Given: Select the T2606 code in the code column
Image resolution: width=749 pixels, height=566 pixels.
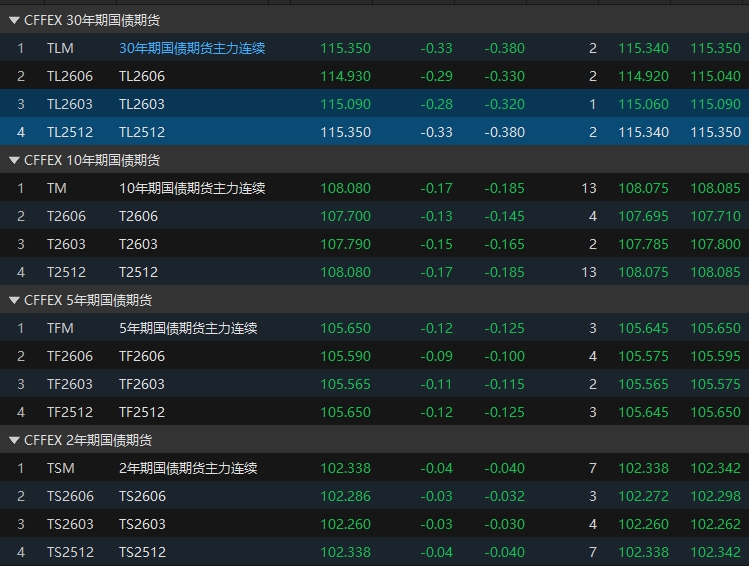Looking at the screenshot, I should click(66, 216).
